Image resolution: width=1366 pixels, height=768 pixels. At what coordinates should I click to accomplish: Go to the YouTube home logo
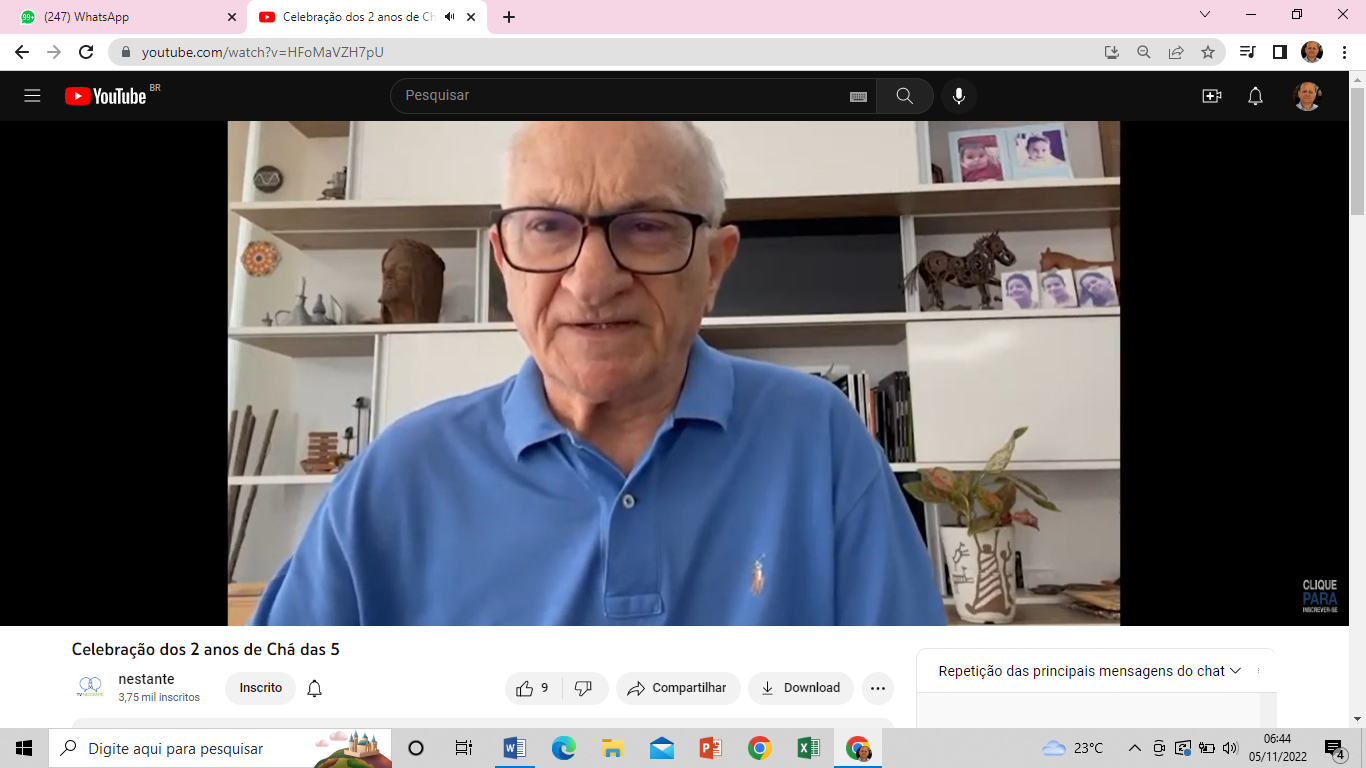click(106, 96)
